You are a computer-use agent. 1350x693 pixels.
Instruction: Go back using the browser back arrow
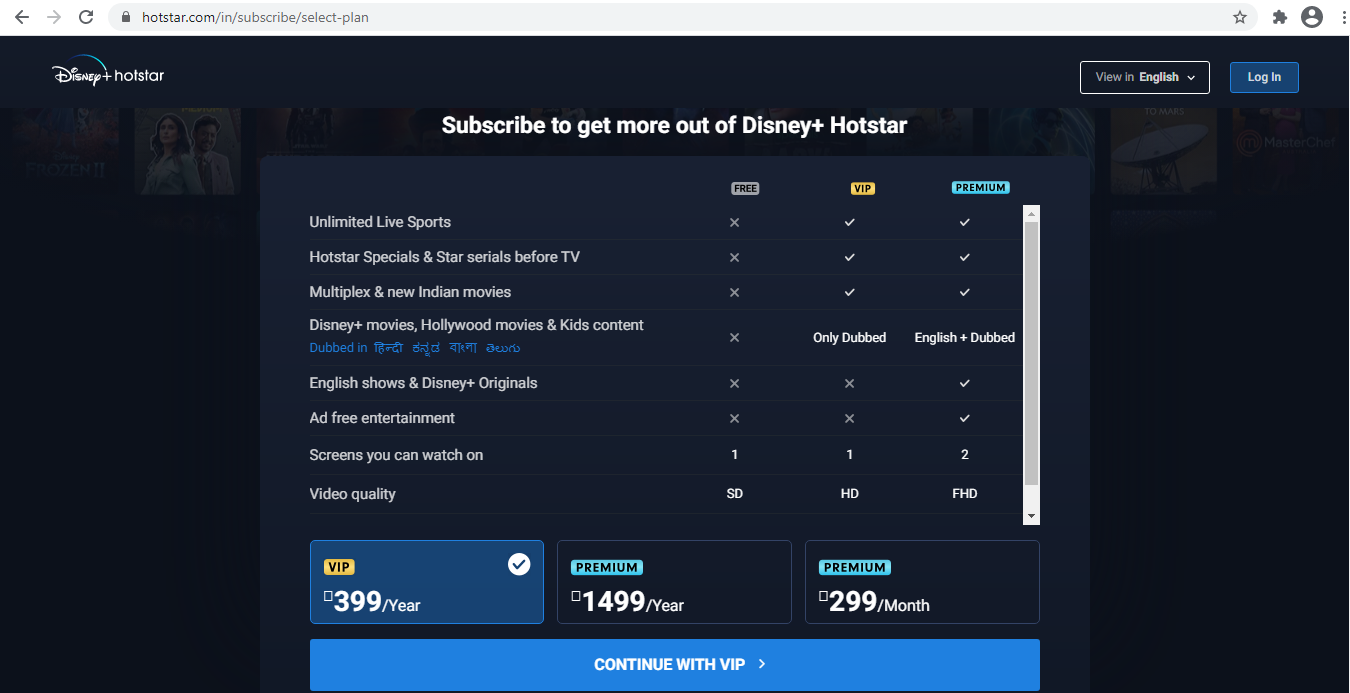[x=22, y=17]
